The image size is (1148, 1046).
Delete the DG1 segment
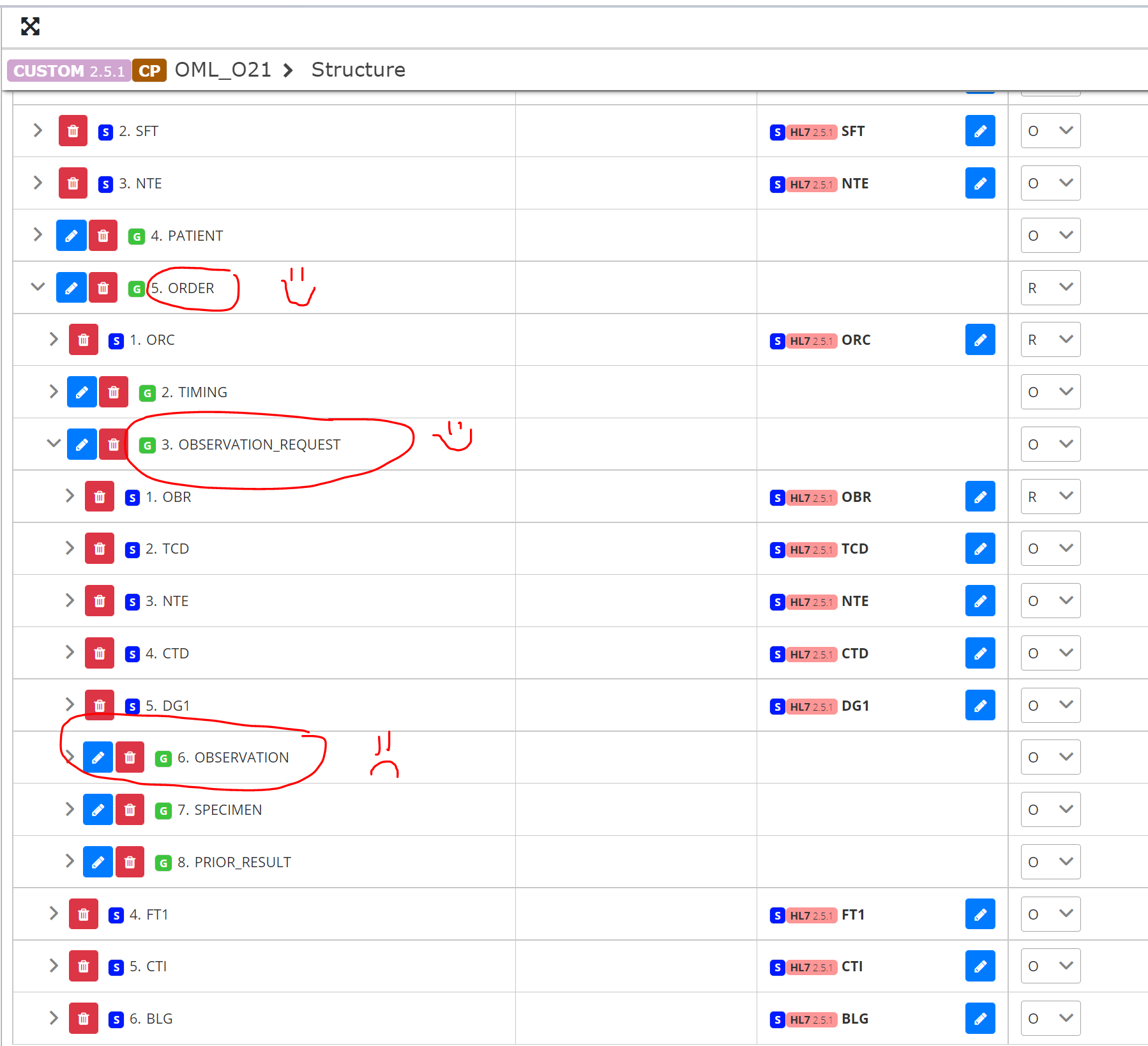pyautogui.click(x=99, y=705)
